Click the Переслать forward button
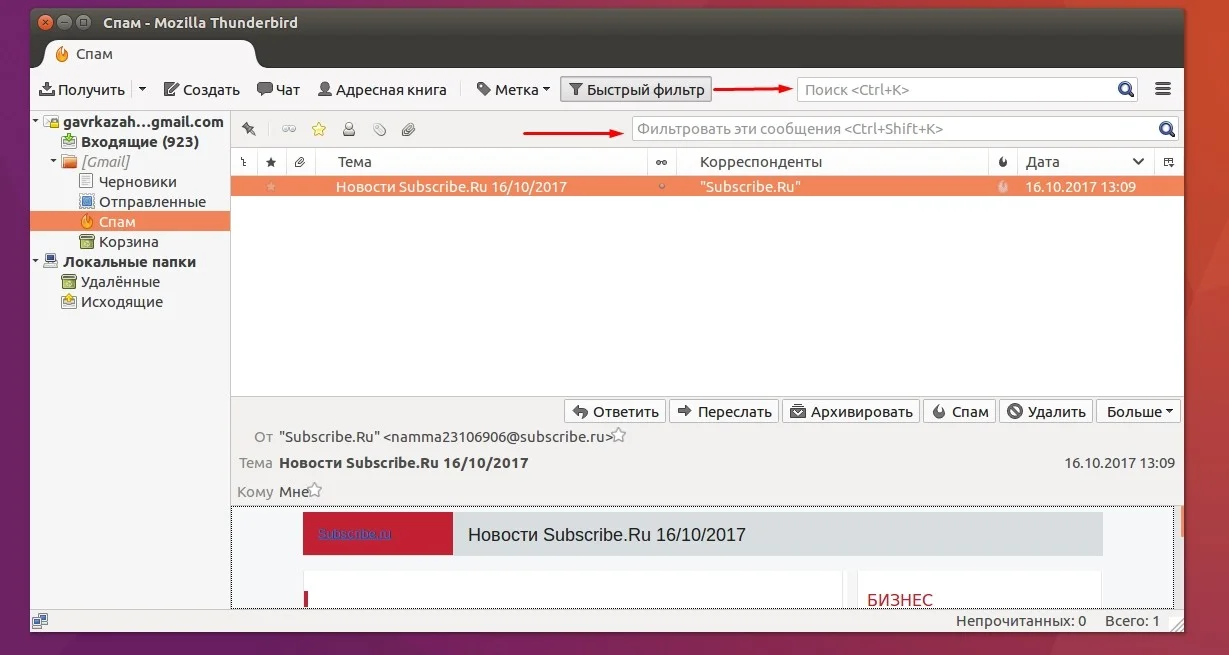 pos(723,411)
